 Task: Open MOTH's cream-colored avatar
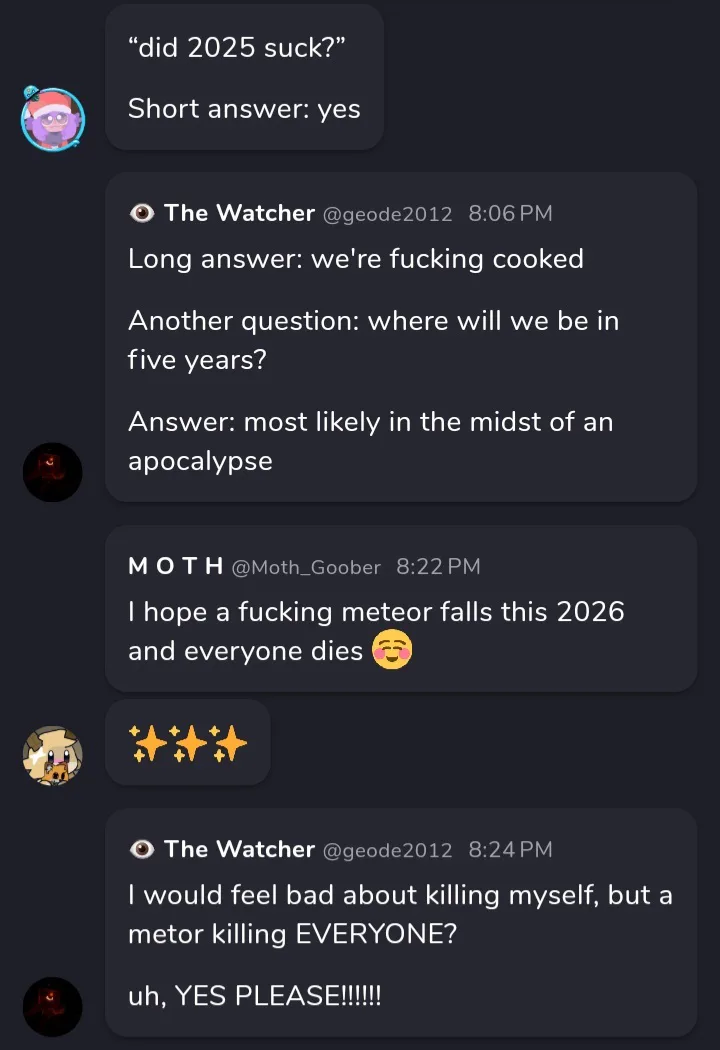click(x=53, y=755)
